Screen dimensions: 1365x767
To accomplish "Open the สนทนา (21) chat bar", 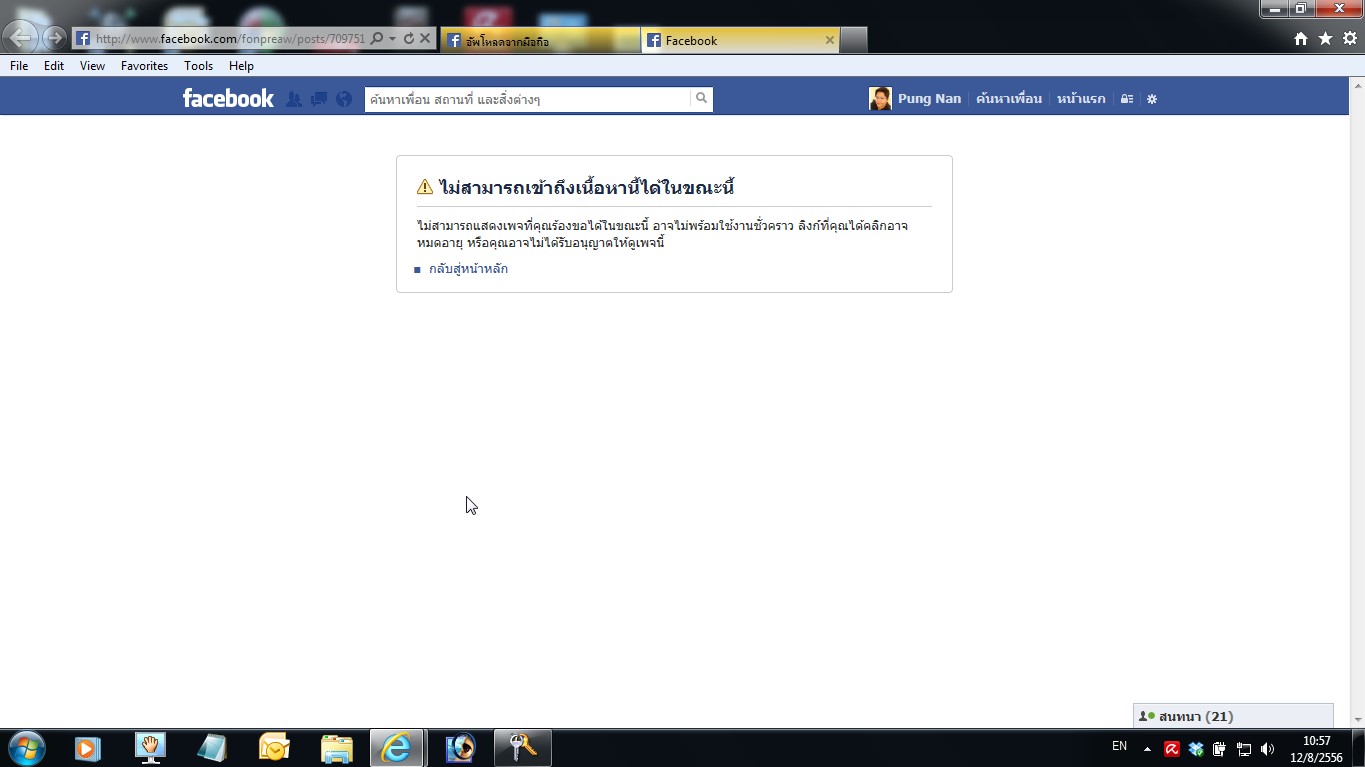I will [x=1233, y=716].
